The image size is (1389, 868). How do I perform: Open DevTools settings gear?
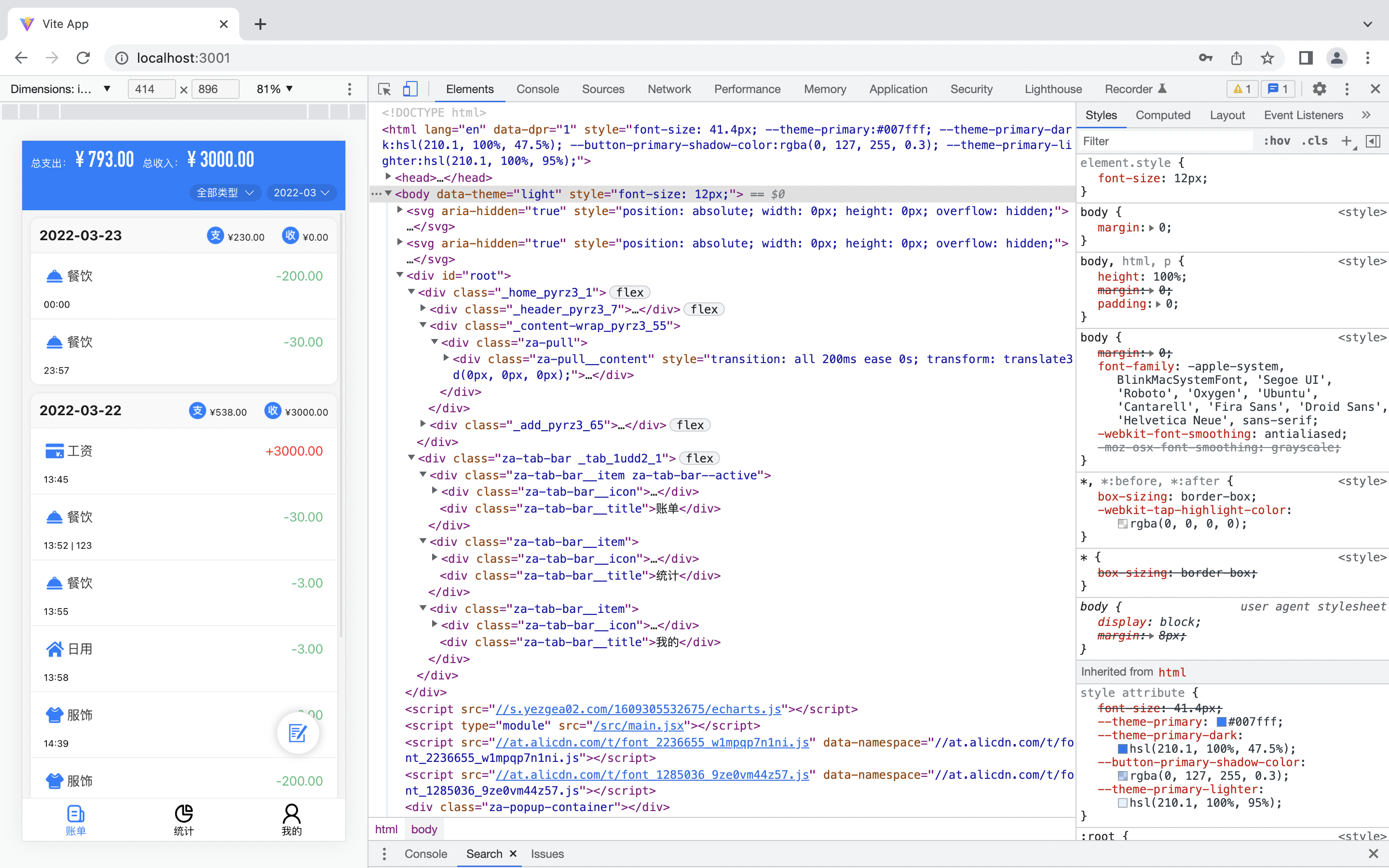pos(1319,89)
